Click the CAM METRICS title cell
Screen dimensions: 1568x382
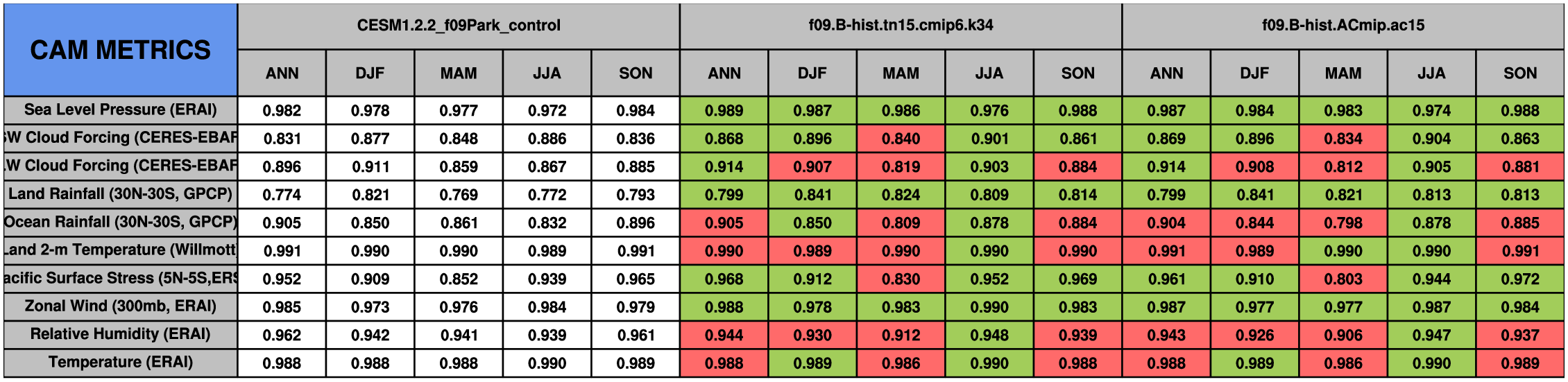(120, 50)
